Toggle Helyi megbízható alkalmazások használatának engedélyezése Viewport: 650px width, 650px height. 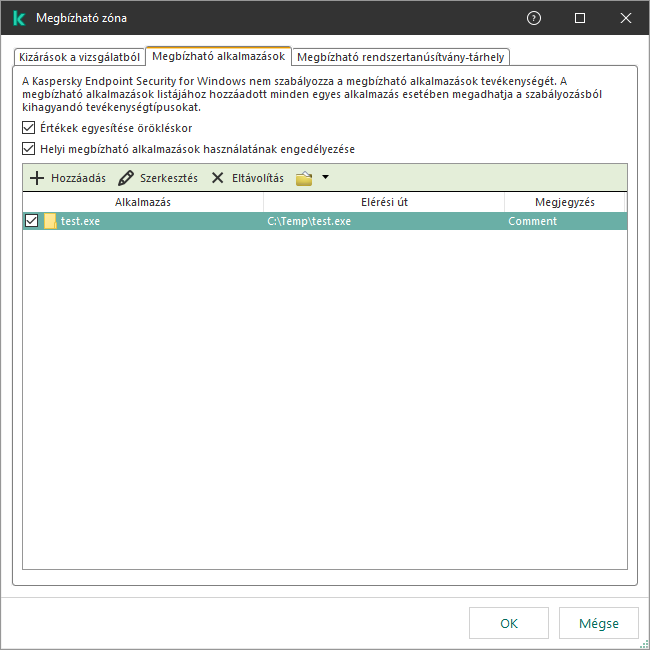28,148
